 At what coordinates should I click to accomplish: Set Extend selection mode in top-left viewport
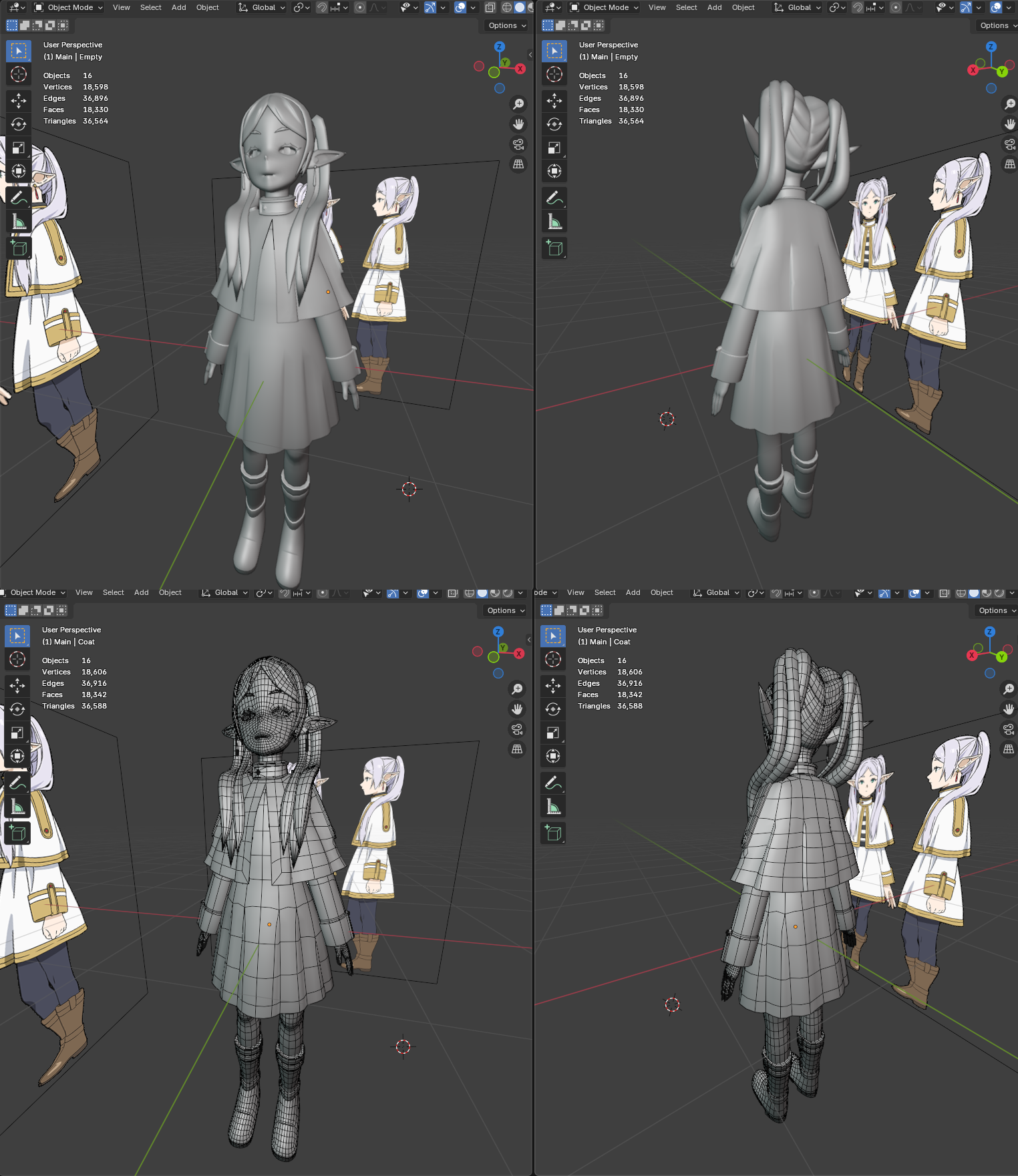(25, 25)
